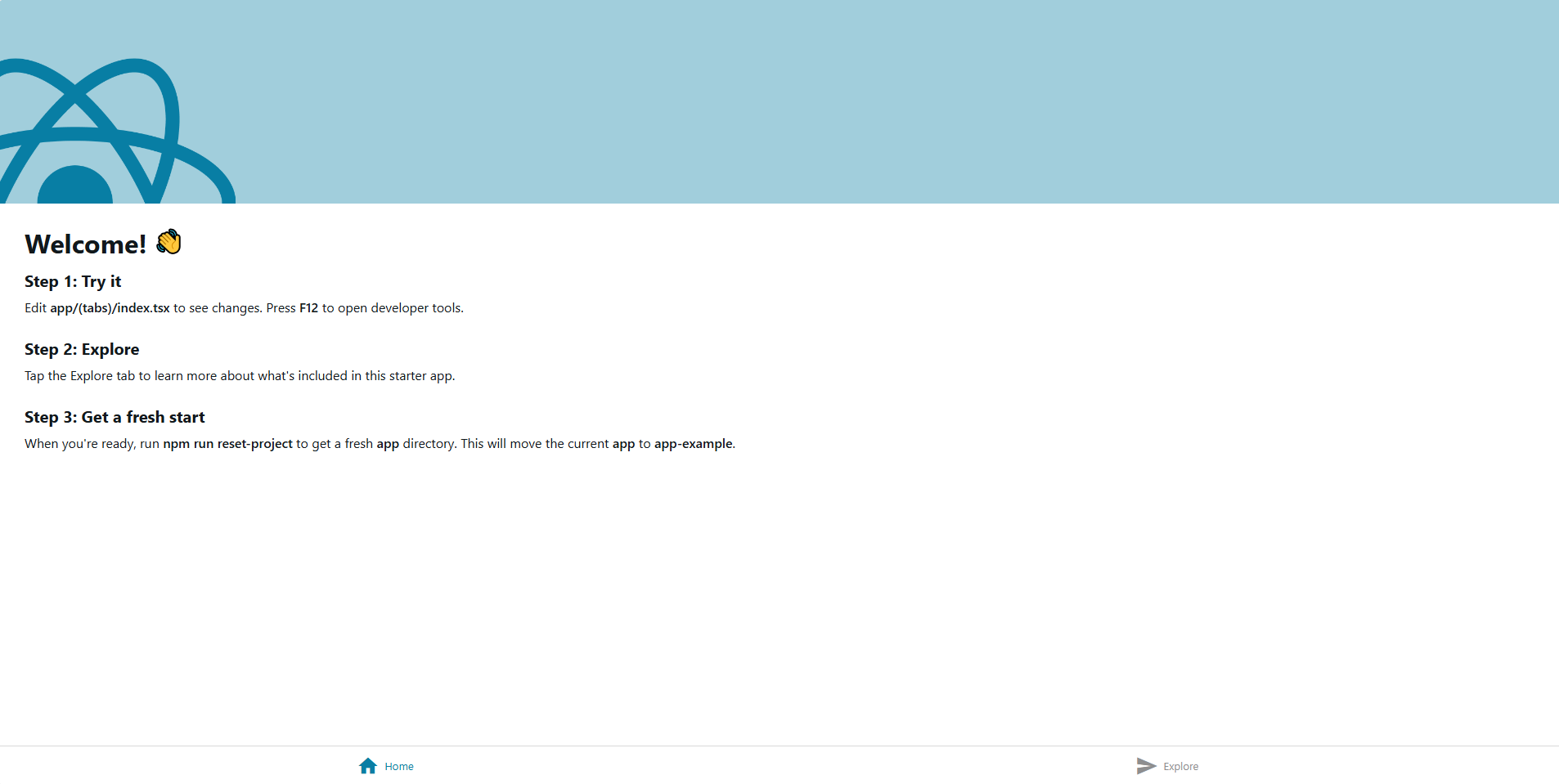This screenshot has height=784, width=1559.
Task: Click the app/(tabs)/index.tsx file path text
Action: pos(110,308)
